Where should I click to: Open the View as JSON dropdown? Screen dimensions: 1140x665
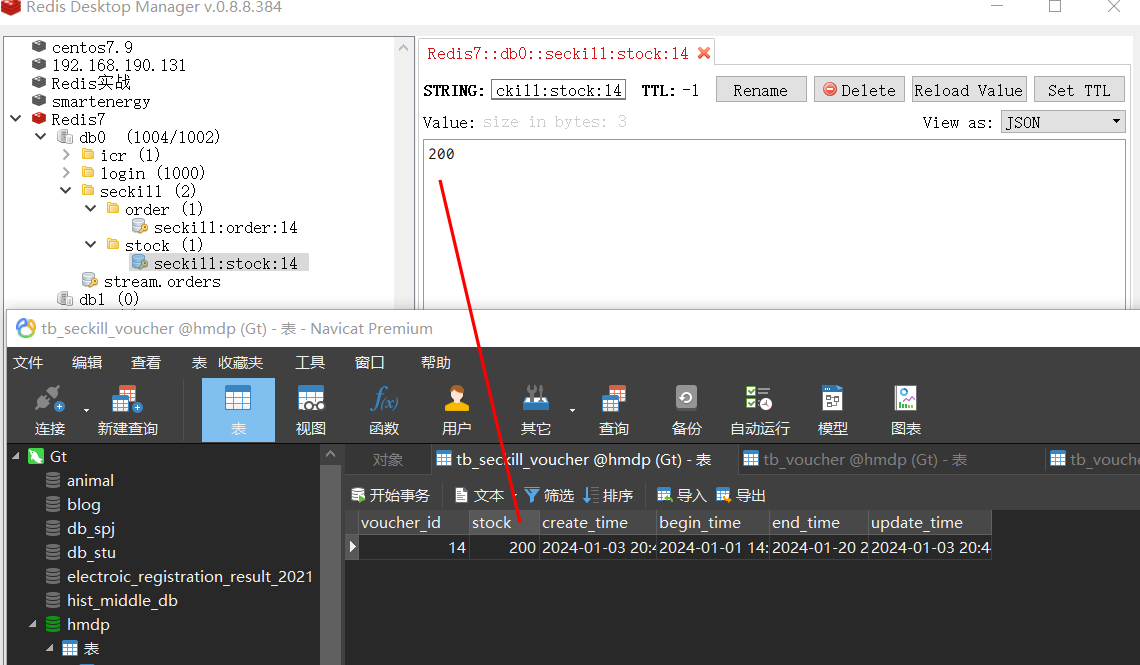point(1062,121)
